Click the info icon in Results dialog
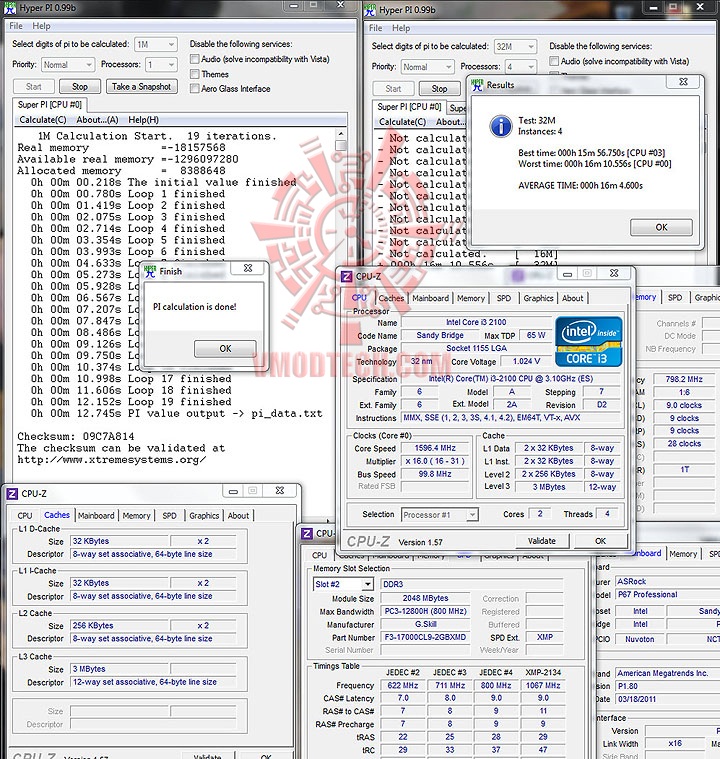 tap(501, 126)
